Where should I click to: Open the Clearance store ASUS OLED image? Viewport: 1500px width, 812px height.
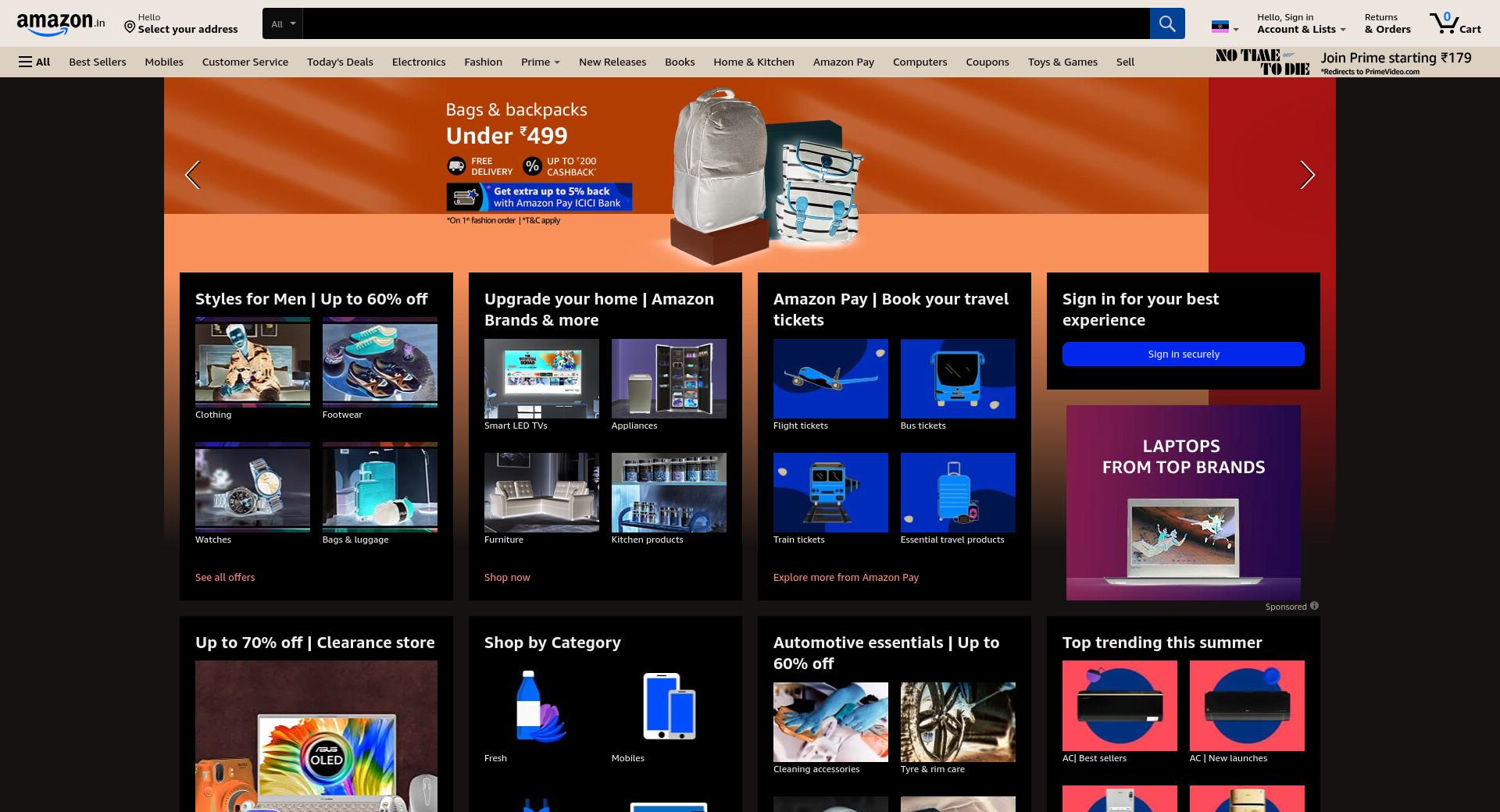coord(316,736)
